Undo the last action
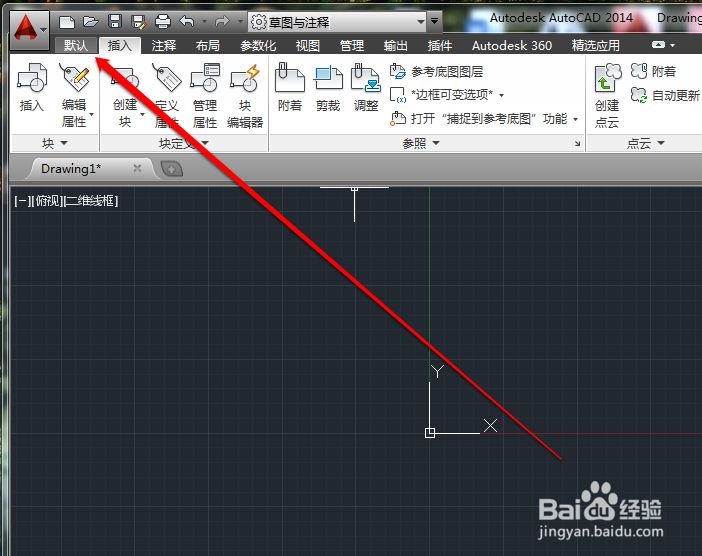Screen dimensions: 702x556 point(187,21)
